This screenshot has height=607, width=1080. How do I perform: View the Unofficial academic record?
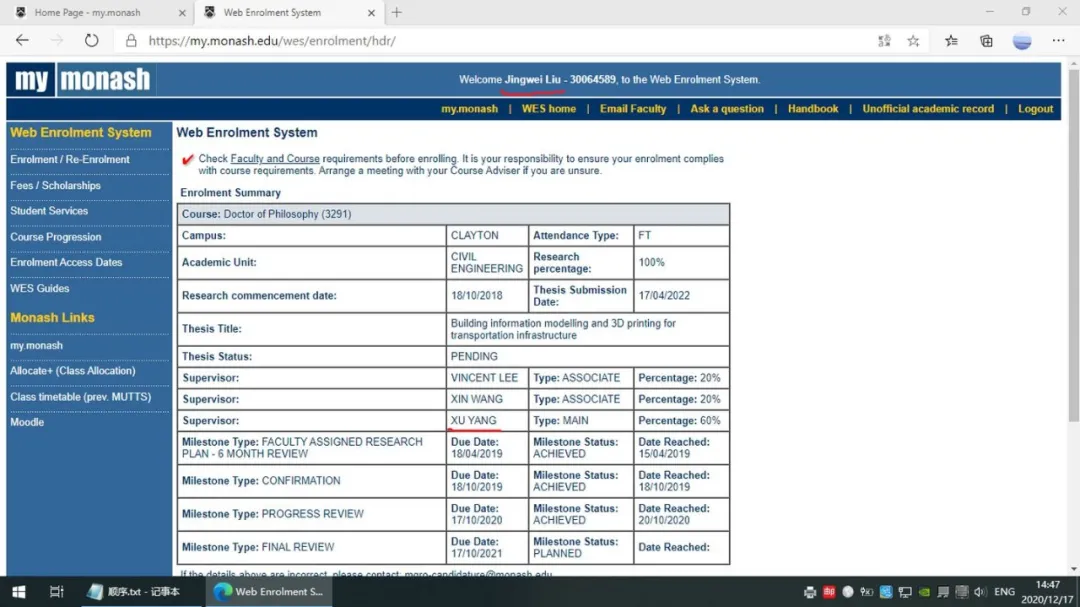(x=928, y=109)
